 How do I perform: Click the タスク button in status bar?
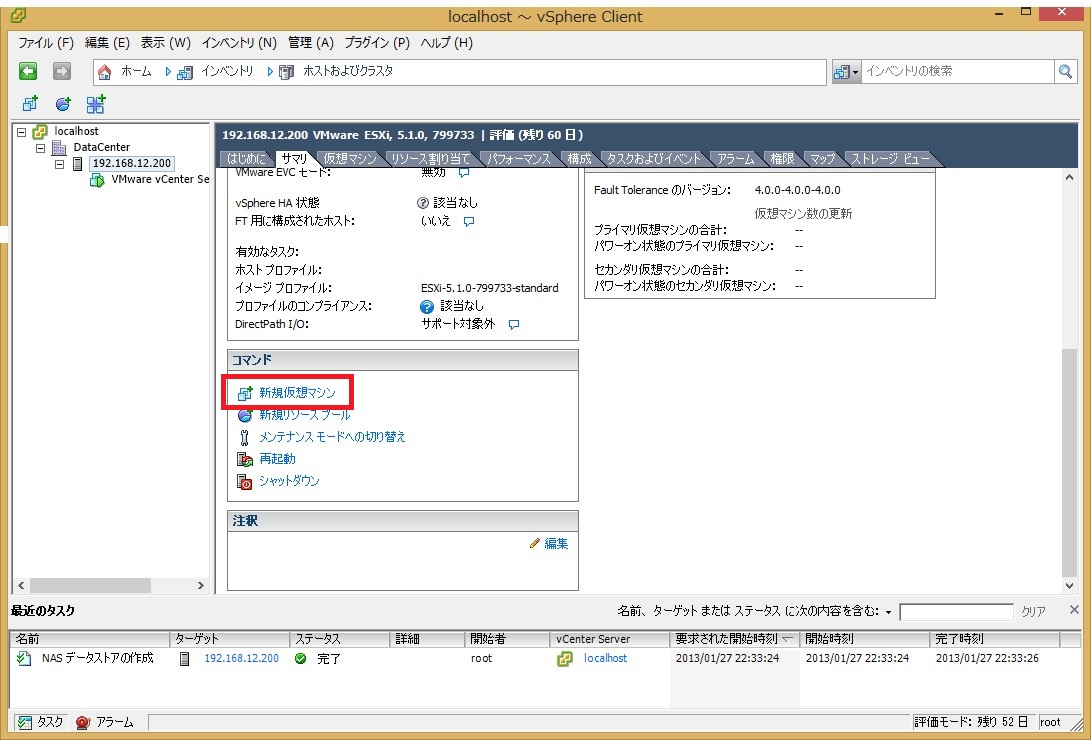[40, 723]
